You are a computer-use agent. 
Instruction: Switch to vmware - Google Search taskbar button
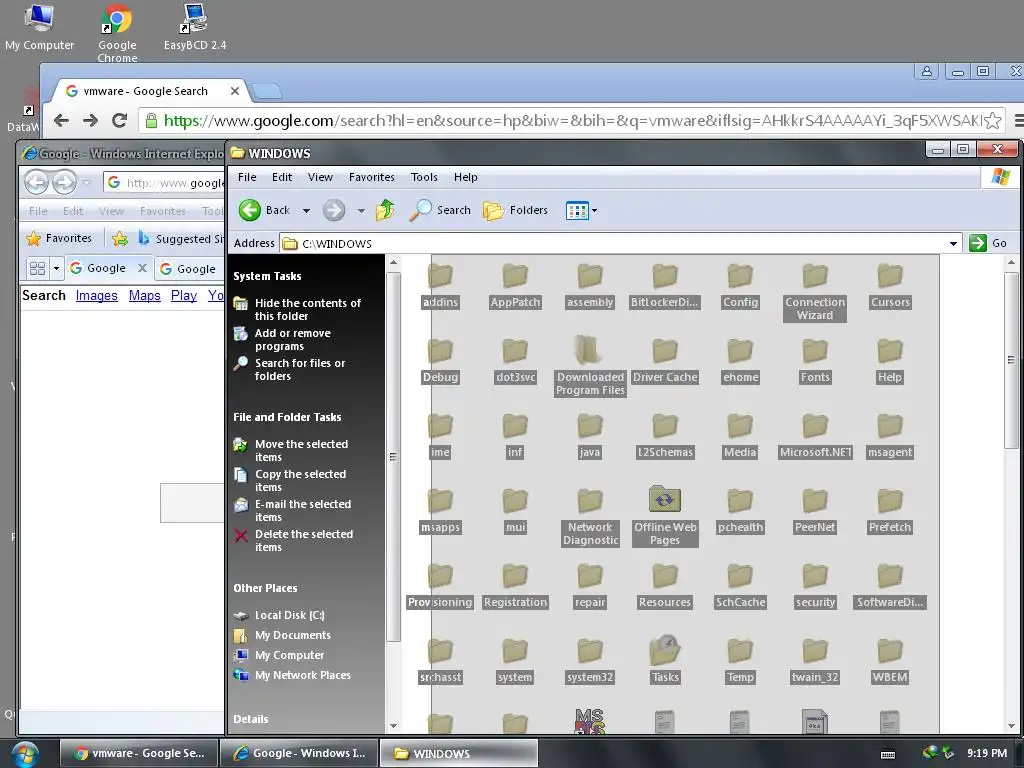click(x=138, y=754)
